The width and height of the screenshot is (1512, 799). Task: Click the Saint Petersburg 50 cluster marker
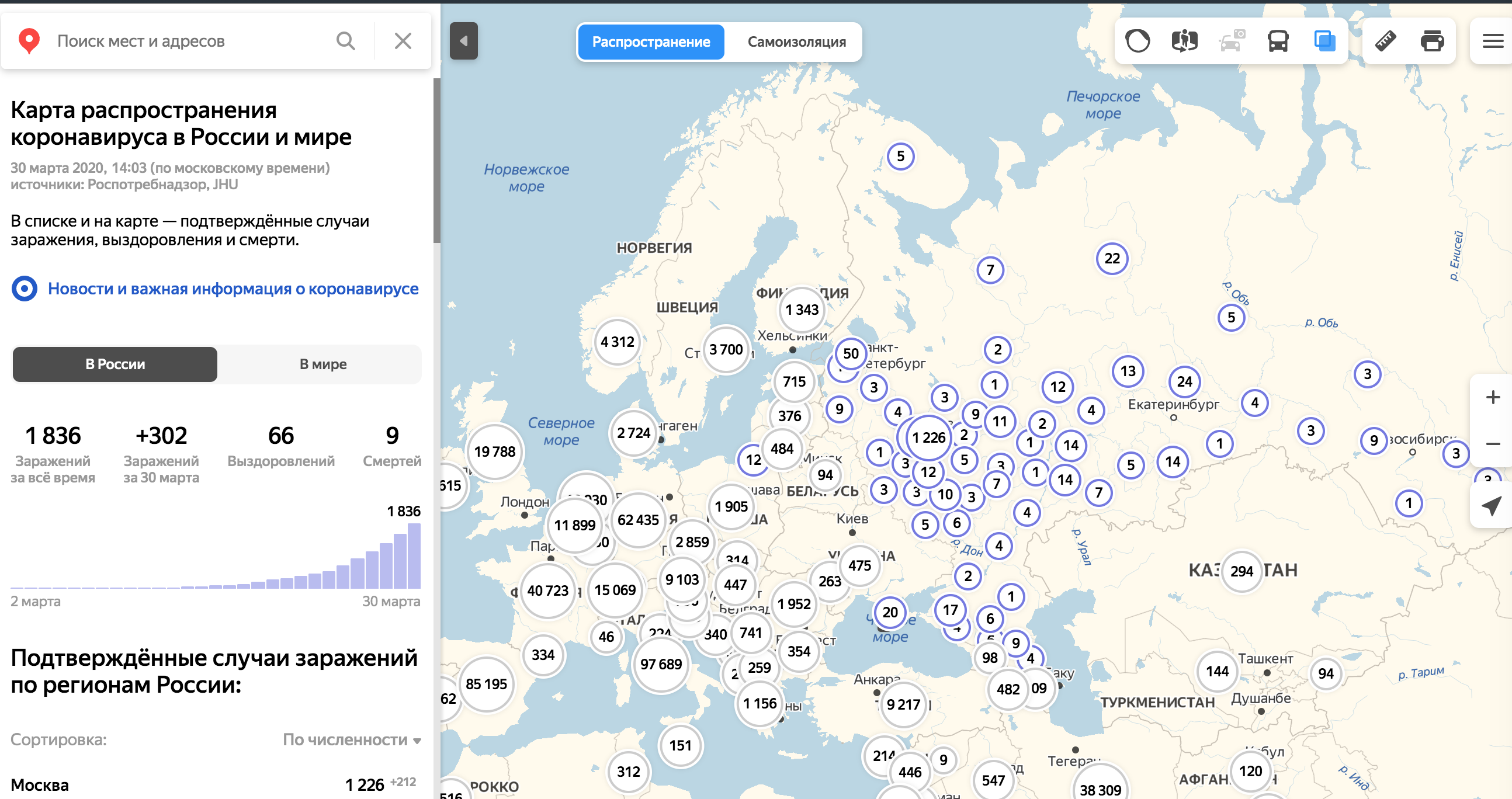click(x=851, y=353)
